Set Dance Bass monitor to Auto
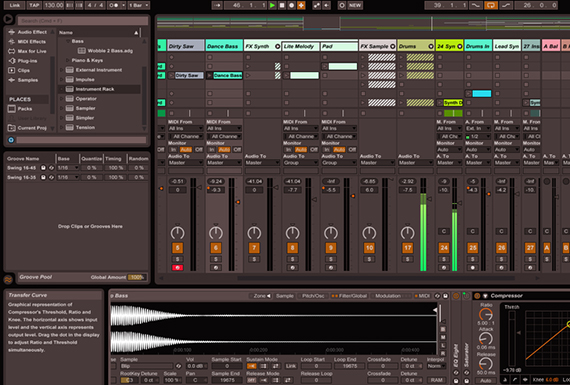Viewport: 570px width, 385px height. point(224,149)
